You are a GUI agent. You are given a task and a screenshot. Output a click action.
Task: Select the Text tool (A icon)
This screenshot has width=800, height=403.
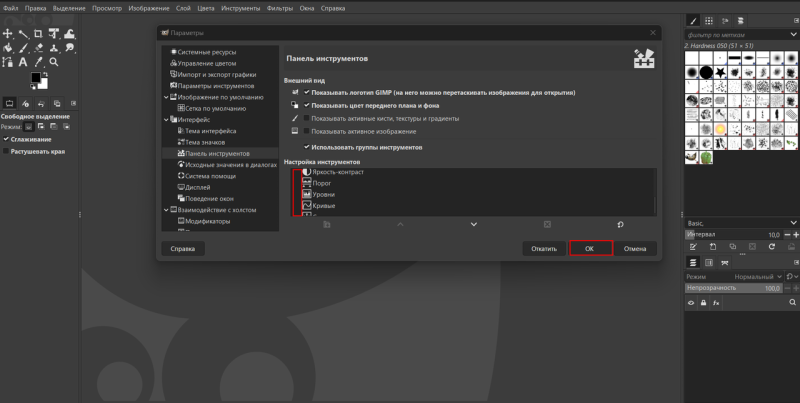point(23,62)
